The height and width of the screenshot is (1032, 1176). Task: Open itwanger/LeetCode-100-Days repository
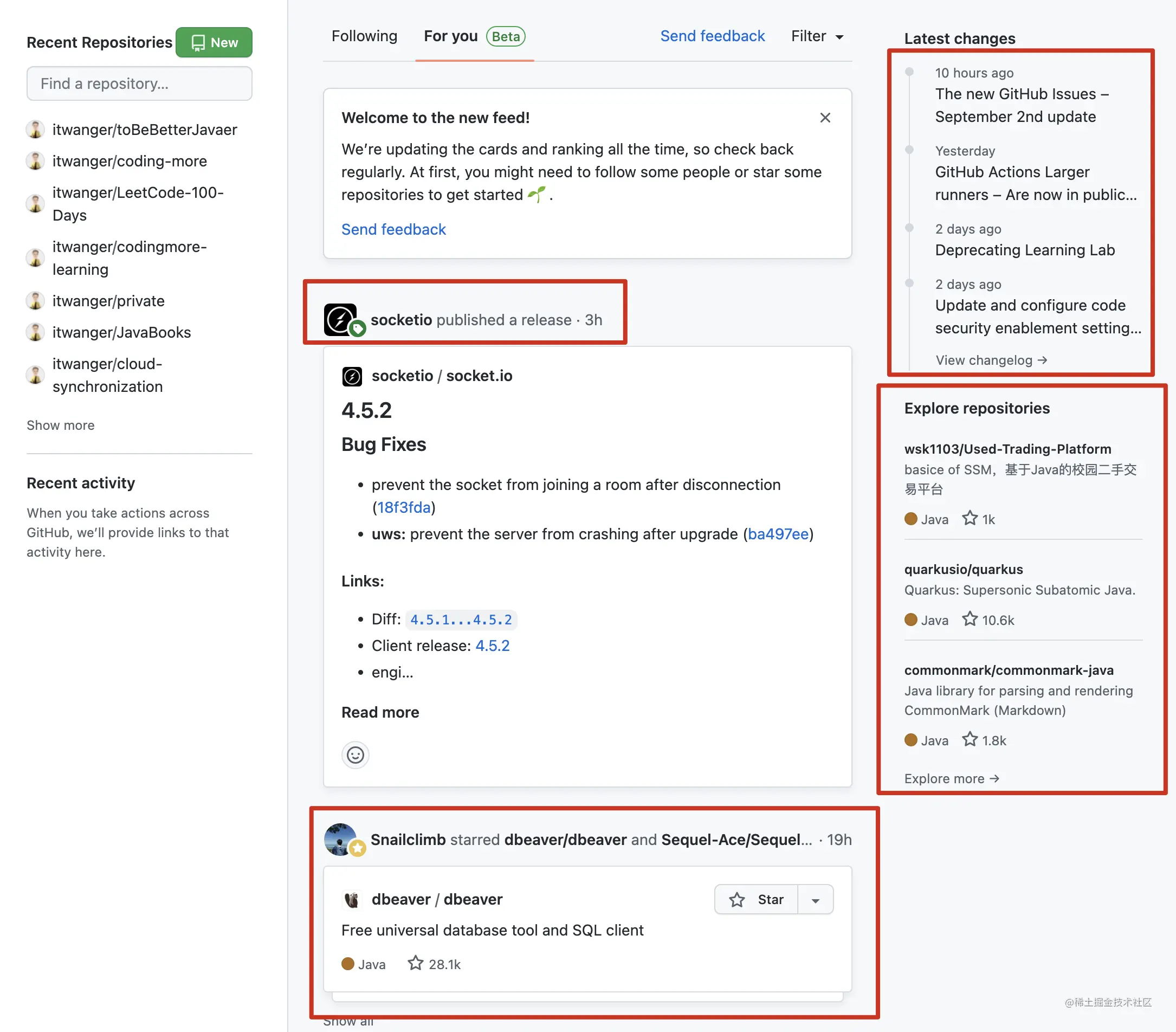click(138, 204)
